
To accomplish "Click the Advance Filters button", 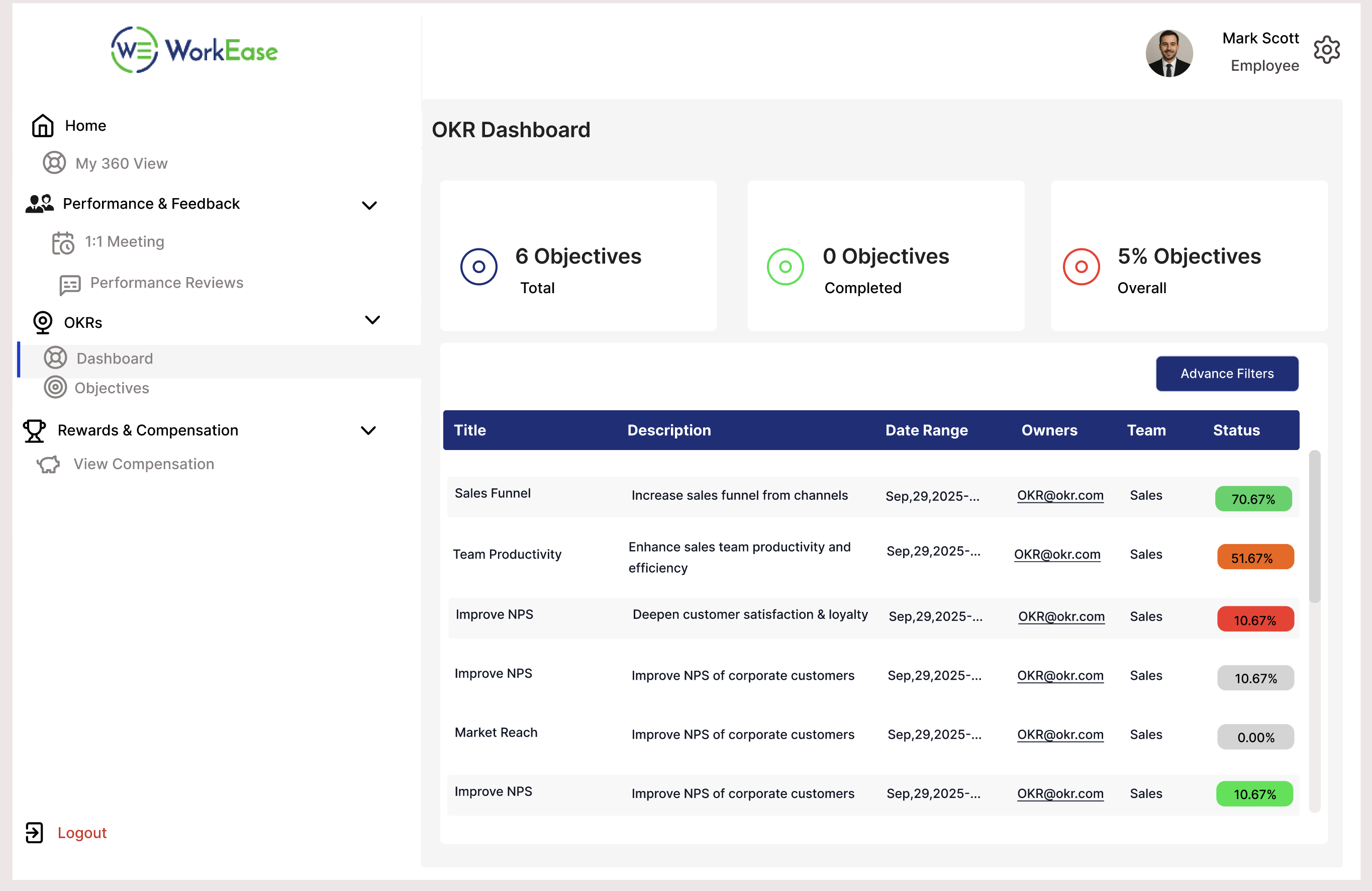I will click(x=1226, y=374).
